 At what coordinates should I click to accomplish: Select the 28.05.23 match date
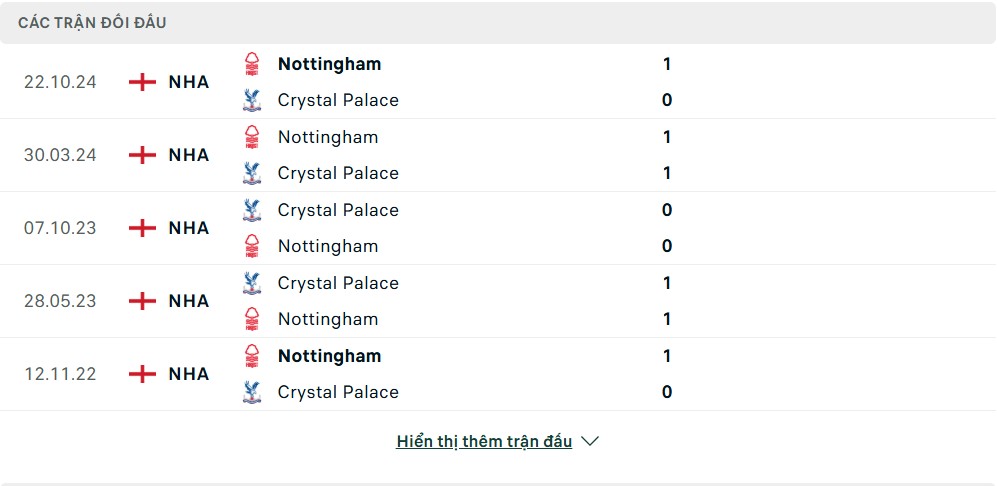click(x=60, y=301)
